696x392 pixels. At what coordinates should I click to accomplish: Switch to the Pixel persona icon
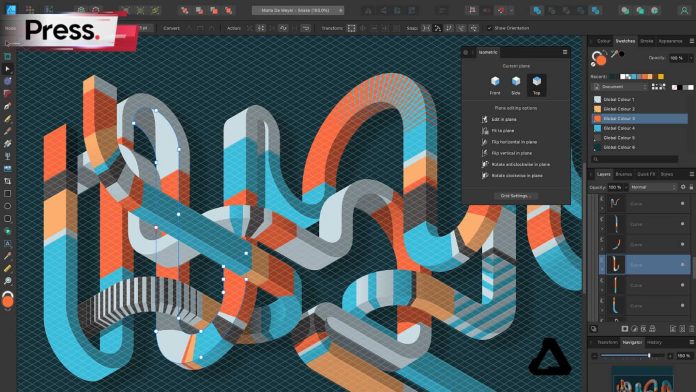point(30,10)
